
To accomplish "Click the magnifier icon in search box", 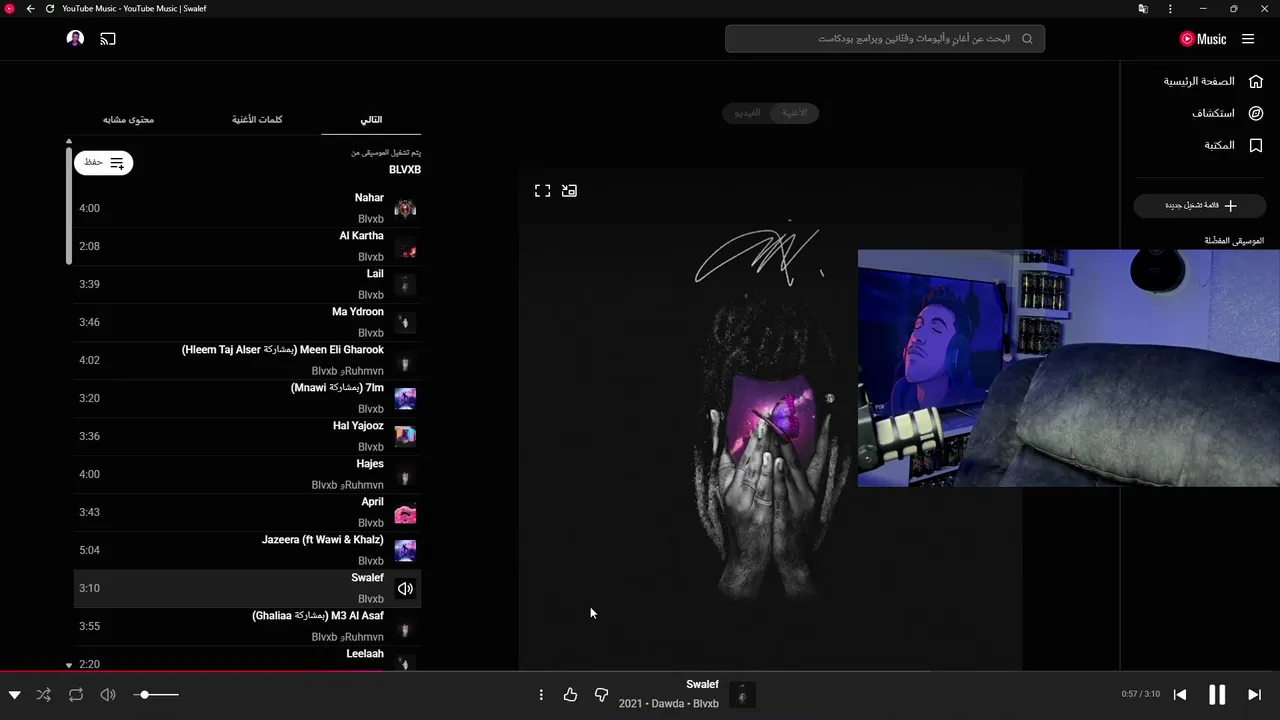I will tap(1027, 39).
